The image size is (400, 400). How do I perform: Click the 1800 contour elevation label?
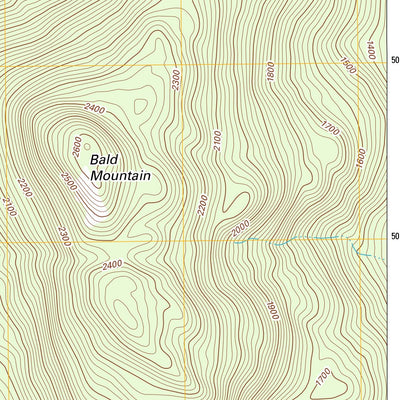(271, 71)
